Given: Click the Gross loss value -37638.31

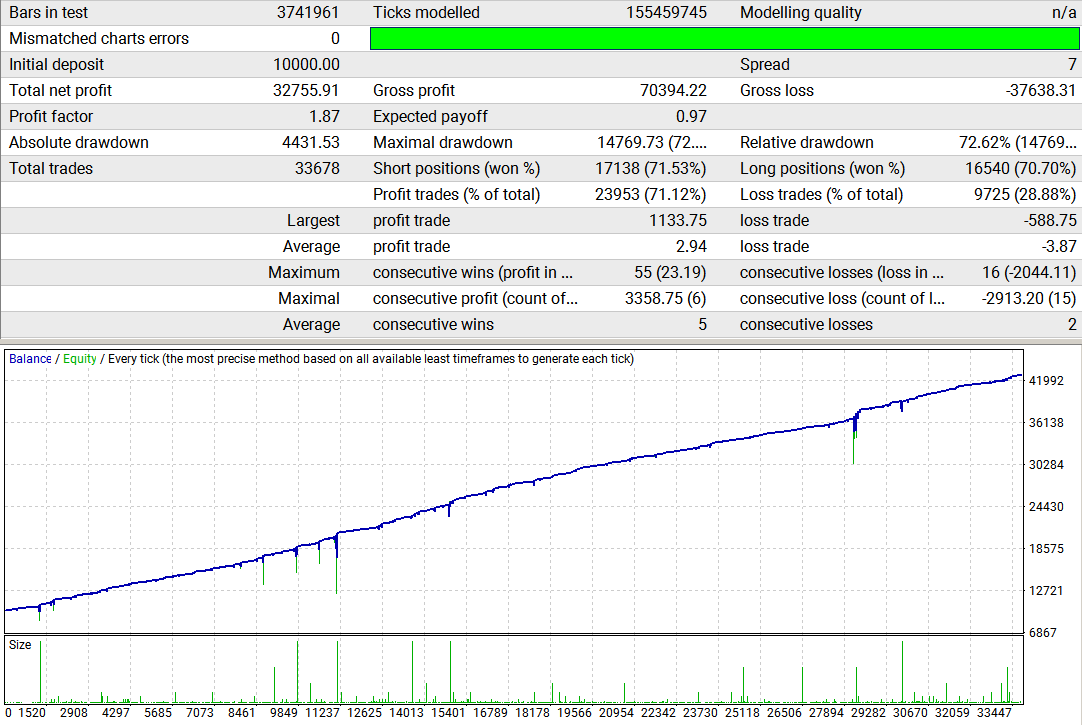Looking at the screenshot, I should (x=1041, y=90).
